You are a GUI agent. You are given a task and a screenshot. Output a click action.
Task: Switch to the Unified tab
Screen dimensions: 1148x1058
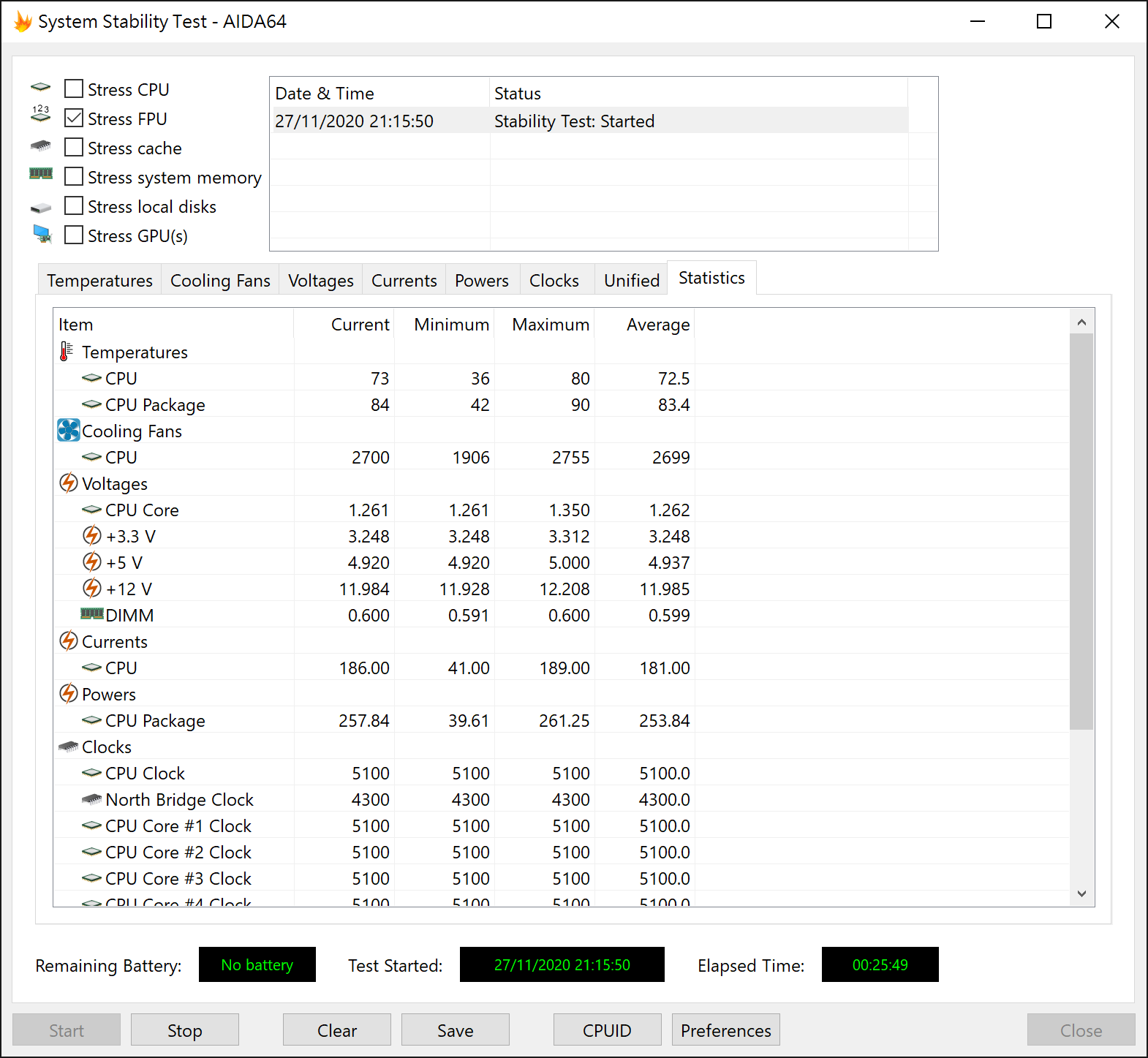632,281
